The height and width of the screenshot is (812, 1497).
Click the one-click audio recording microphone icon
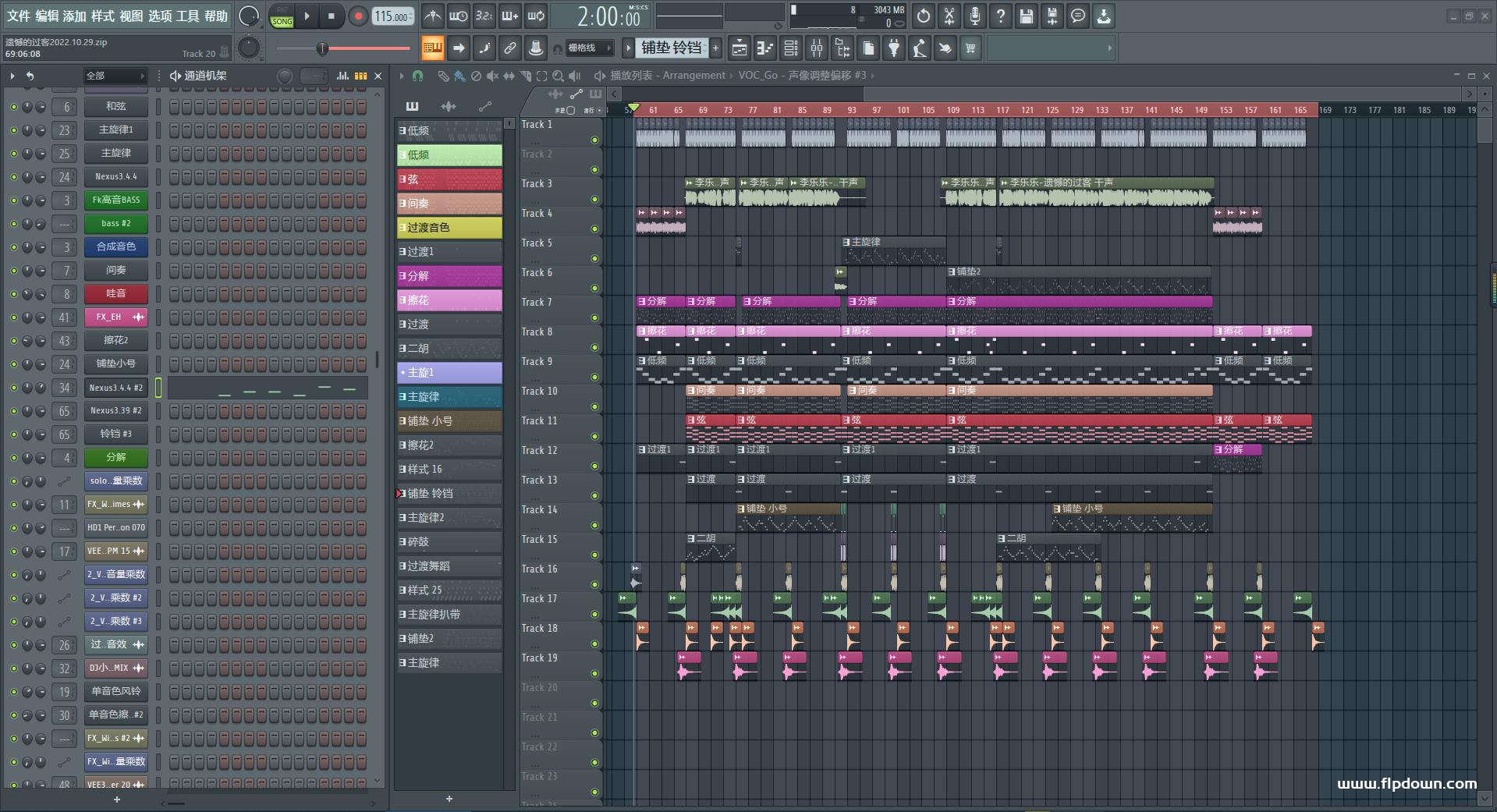click(975, 16)
